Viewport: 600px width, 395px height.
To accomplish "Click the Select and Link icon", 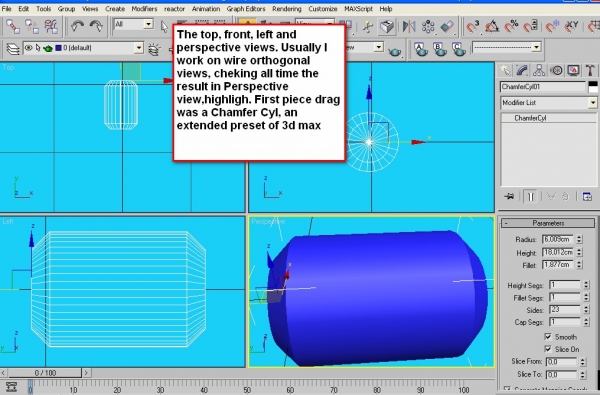I will point(13,26).
